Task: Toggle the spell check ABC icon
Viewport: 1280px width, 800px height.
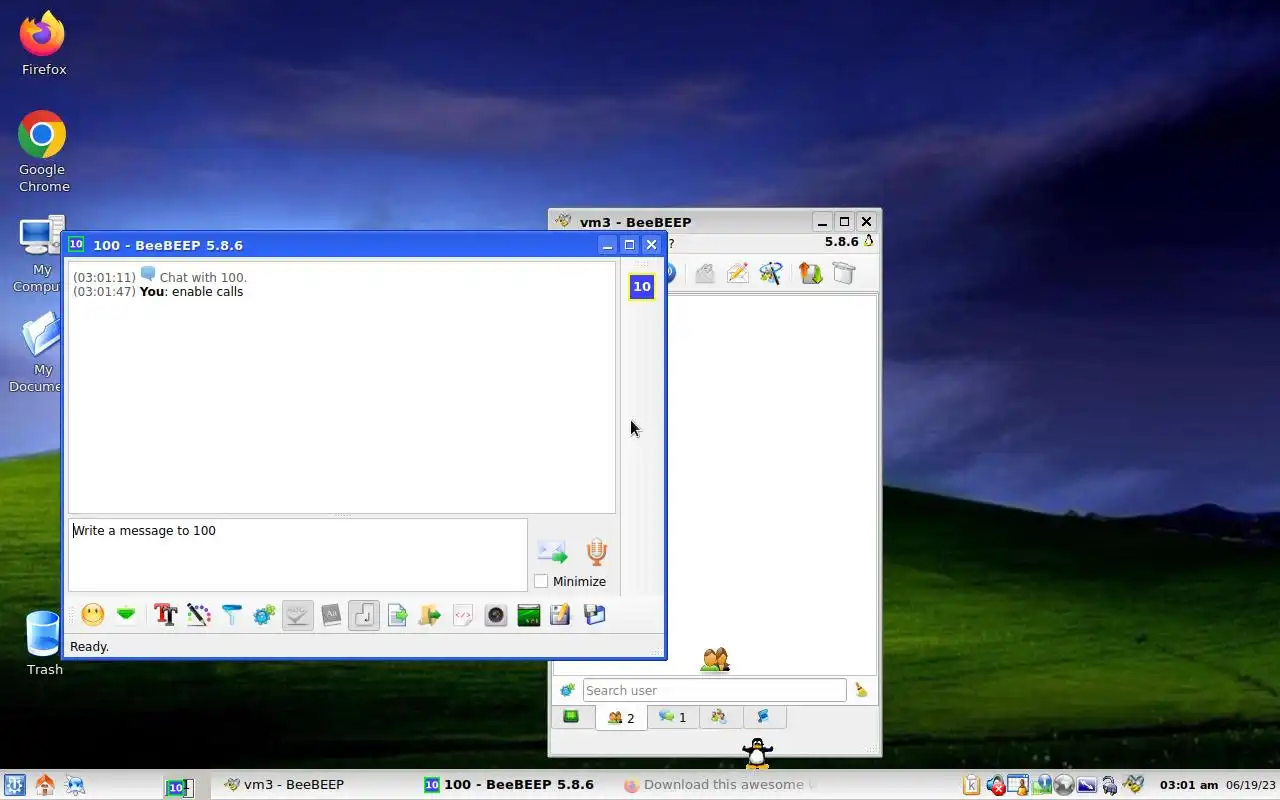Action: click(297, 615)
